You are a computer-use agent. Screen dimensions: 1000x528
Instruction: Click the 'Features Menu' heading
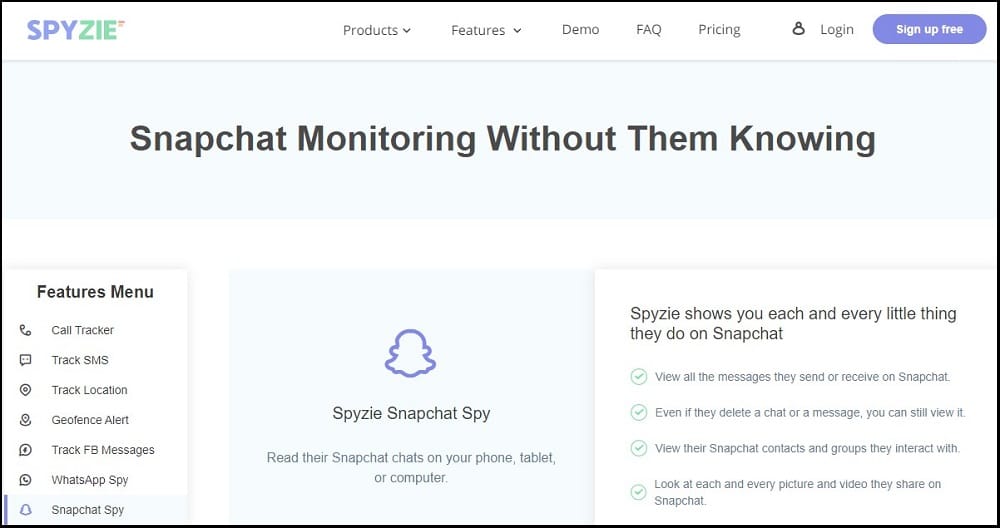point(95,292)
